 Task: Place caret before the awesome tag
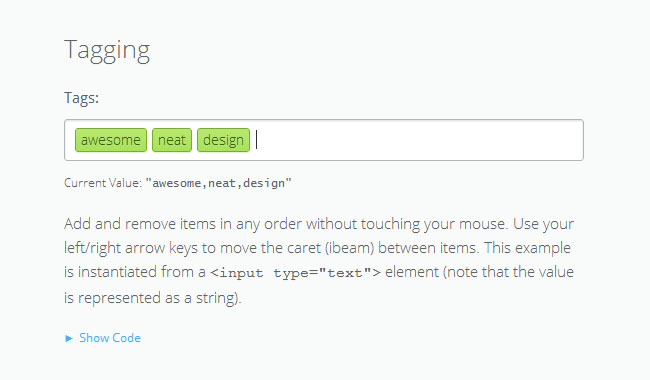point(71,140)
